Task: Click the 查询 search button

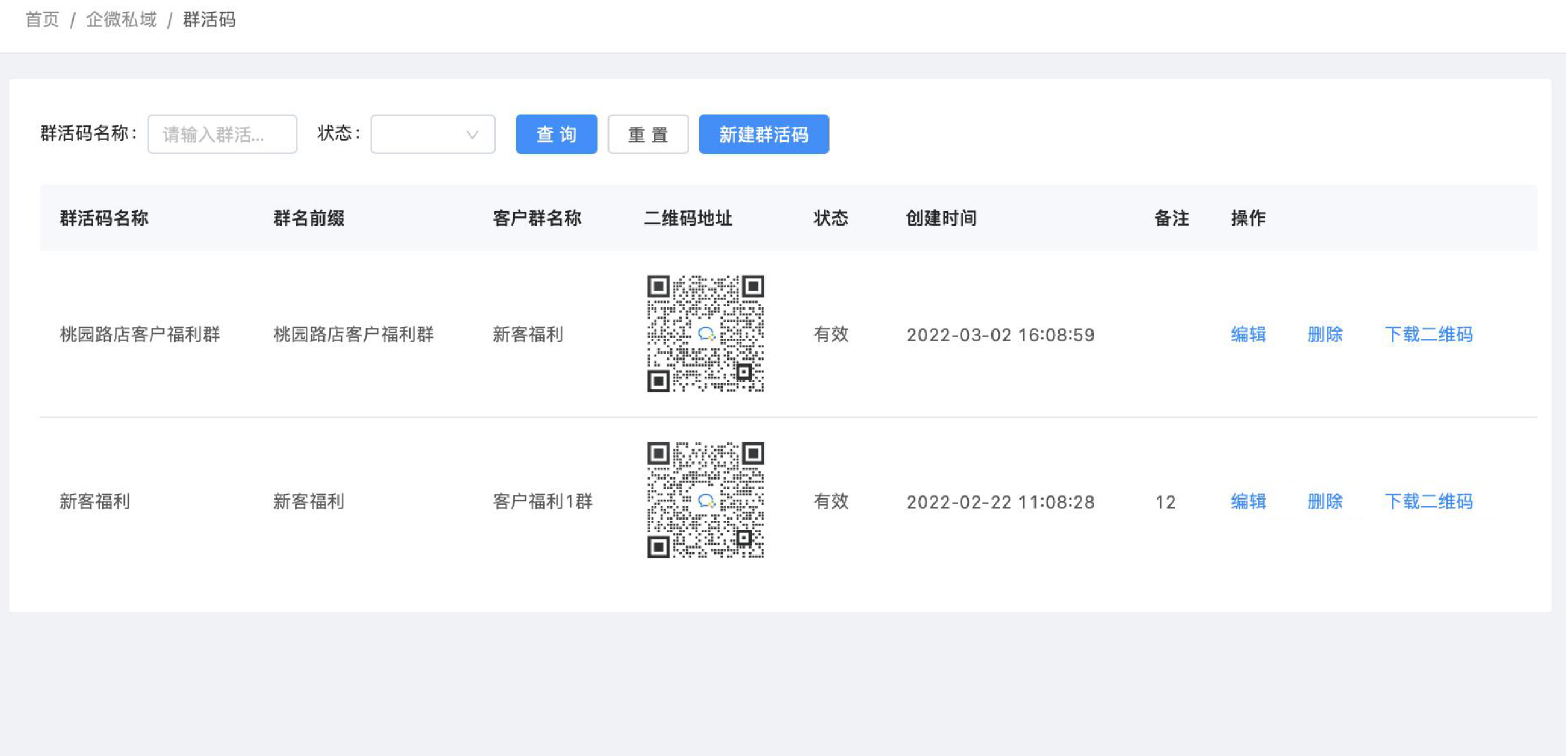Action: point(556,134)
